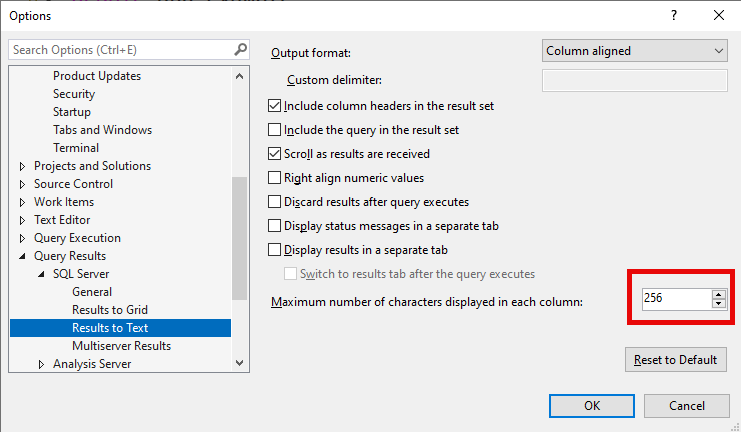Screen dimensions: 741x432
Task: Open the Output format dropdown
Action: (635, 51)
